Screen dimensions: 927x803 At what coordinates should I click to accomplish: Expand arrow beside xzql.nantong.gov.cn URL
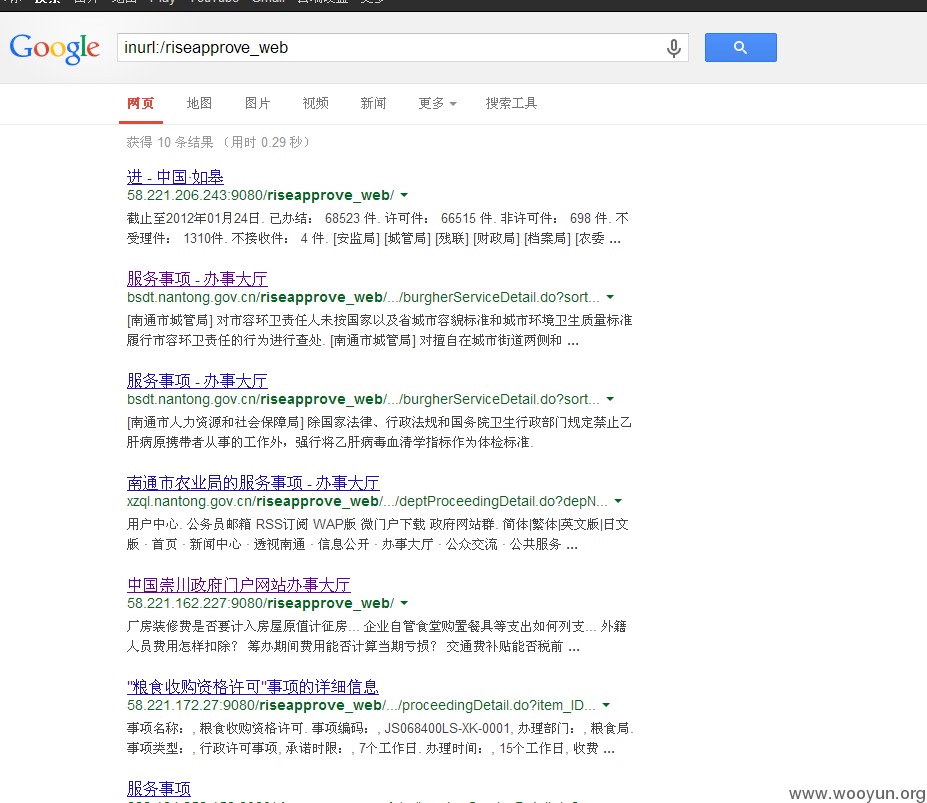click(618, 501)
